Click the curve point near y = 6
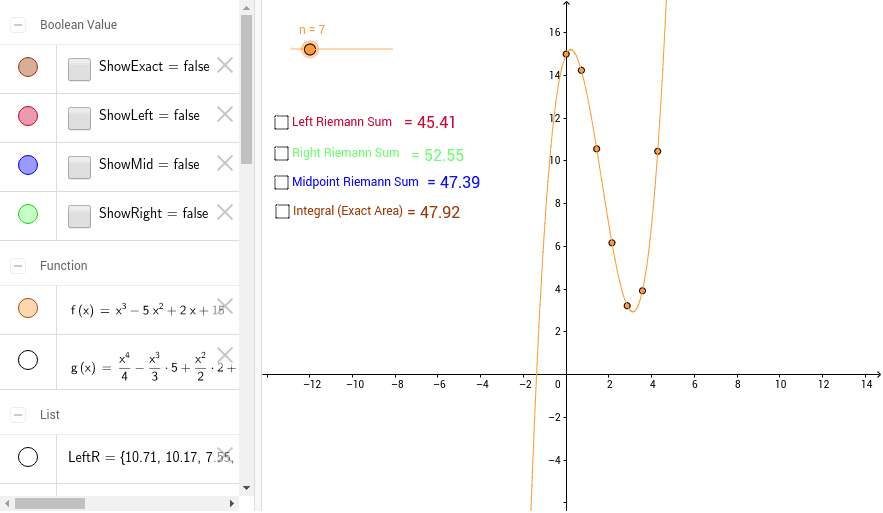This screenshot has height=513, width=883. (612, 243)
